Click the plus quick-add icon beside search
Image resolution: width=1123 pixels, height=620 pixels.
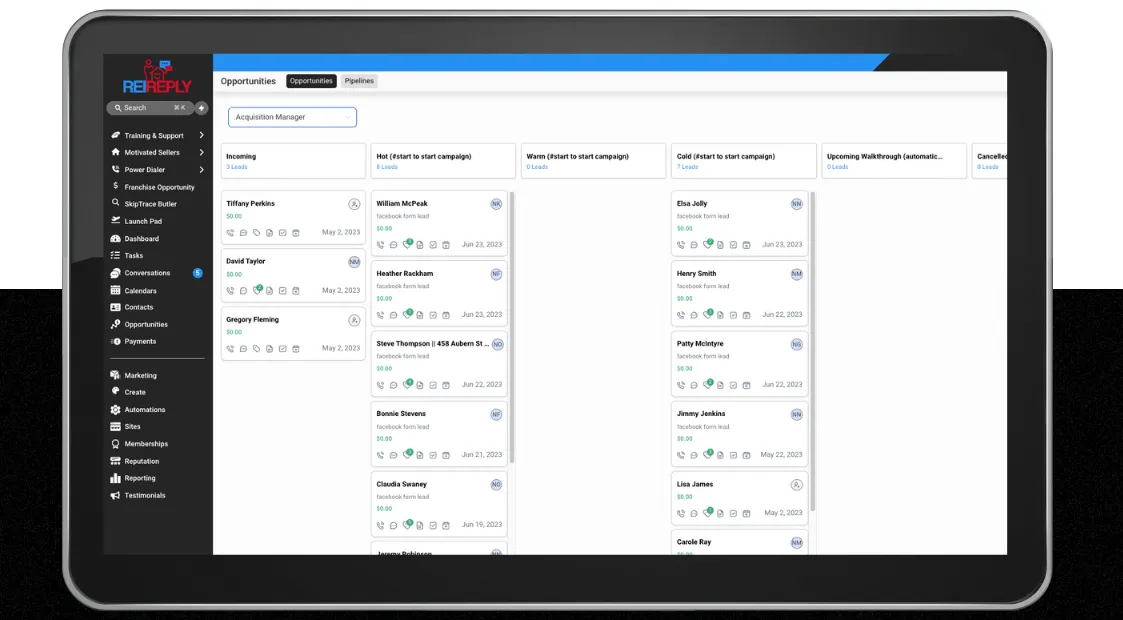(201, 108)
